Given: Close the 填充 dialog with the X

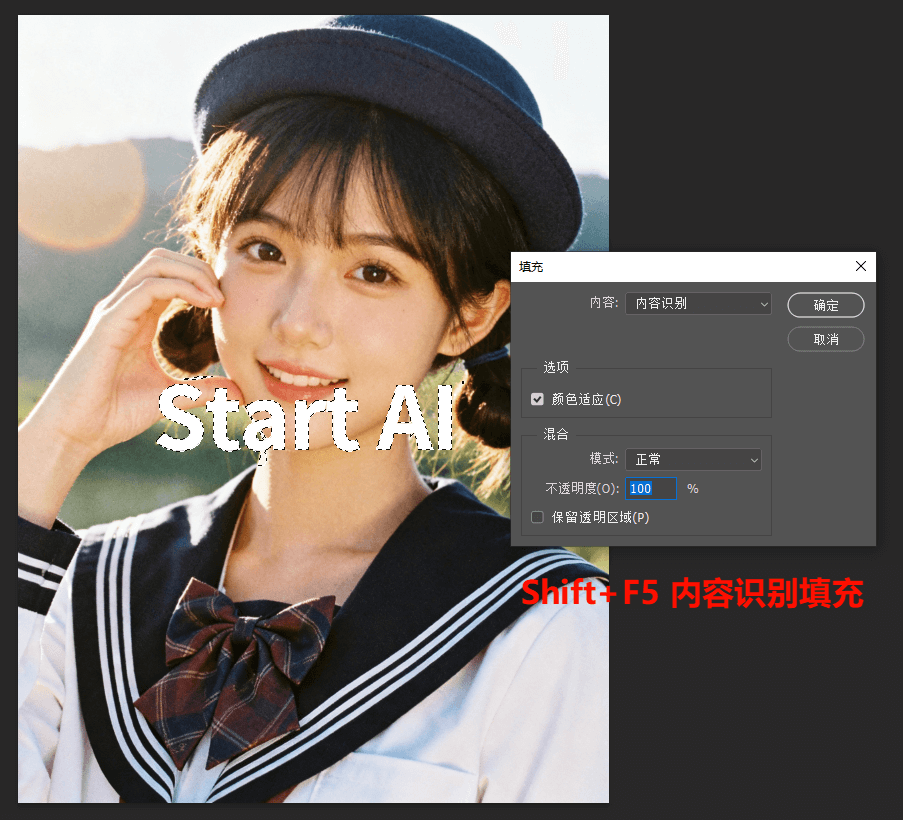Looking at the screenshot, I should tap(860, 266).
